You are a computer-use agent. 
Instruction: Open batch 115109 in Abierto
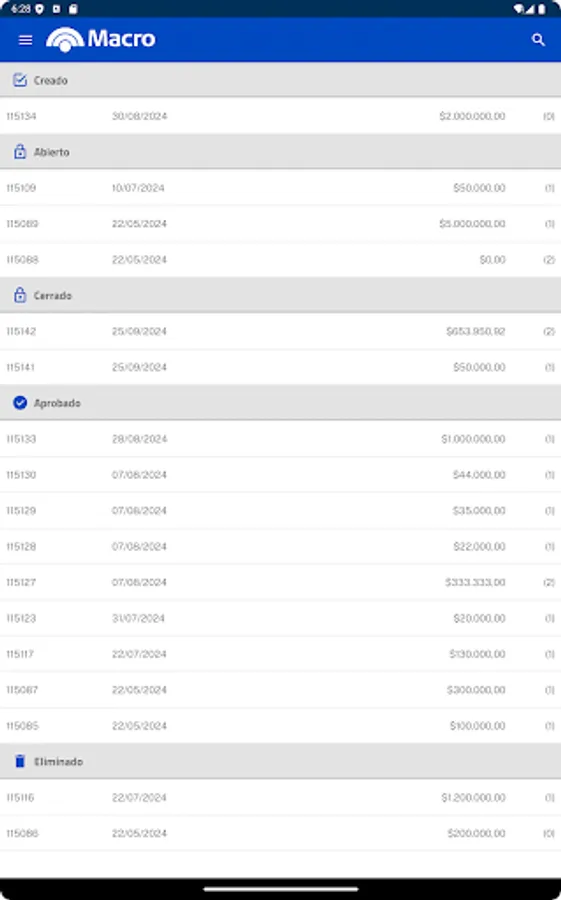280,188
